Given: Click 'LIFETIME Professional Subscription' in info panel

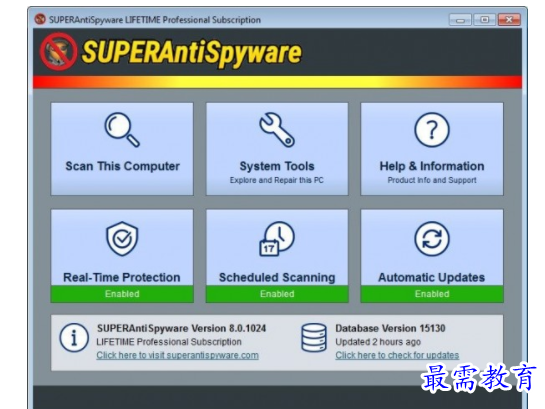Looking at the screenshot, I should tap(169, 342).
